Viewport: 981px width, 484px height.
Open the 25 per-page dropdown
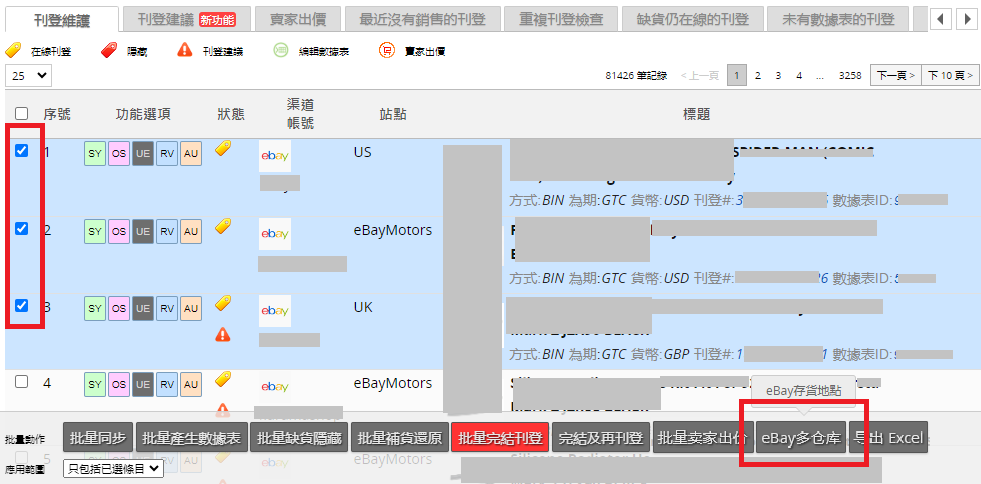[x=29, y=75]
